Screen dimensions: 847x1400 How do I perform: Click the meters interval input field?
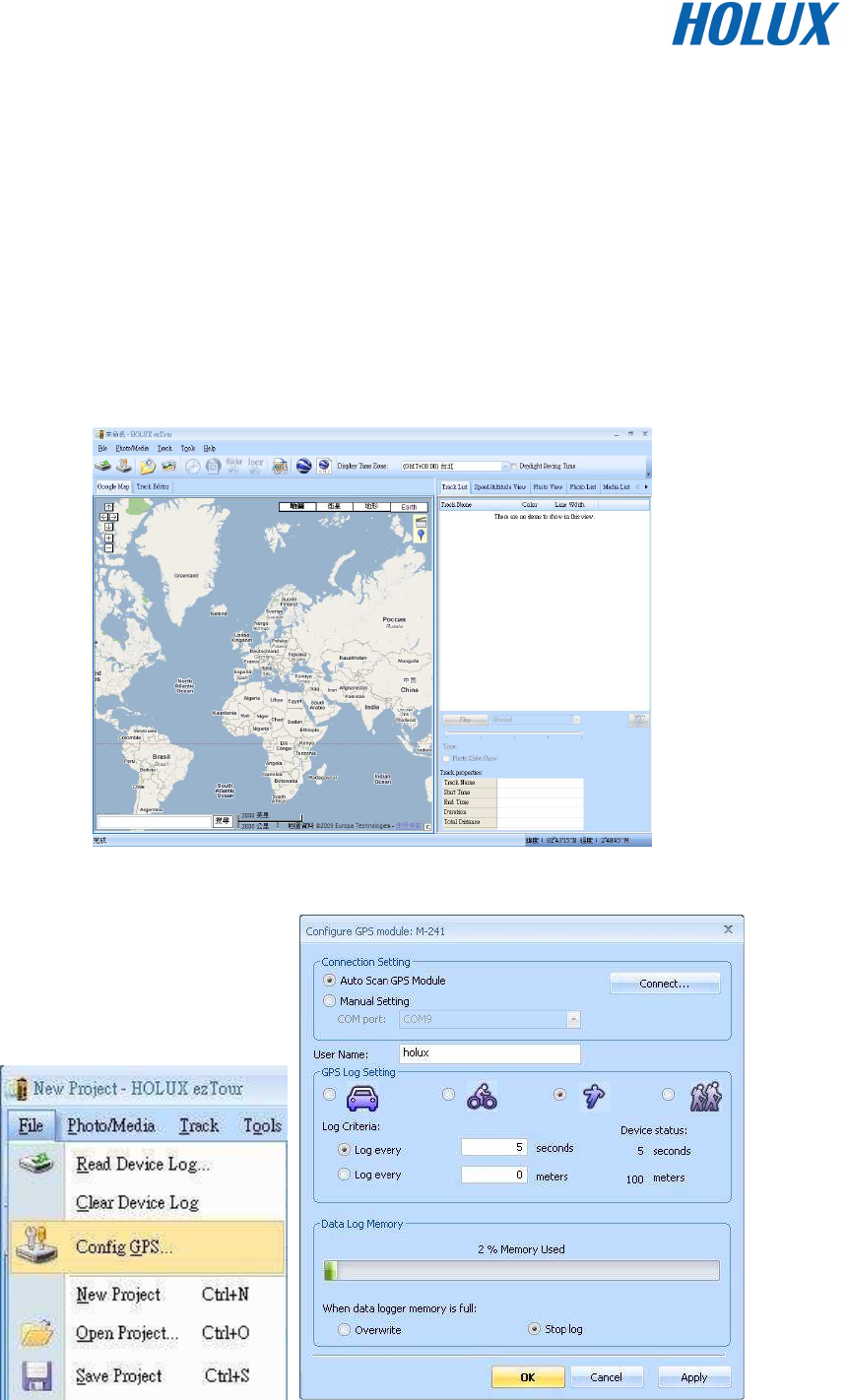tap(494, 1175)
